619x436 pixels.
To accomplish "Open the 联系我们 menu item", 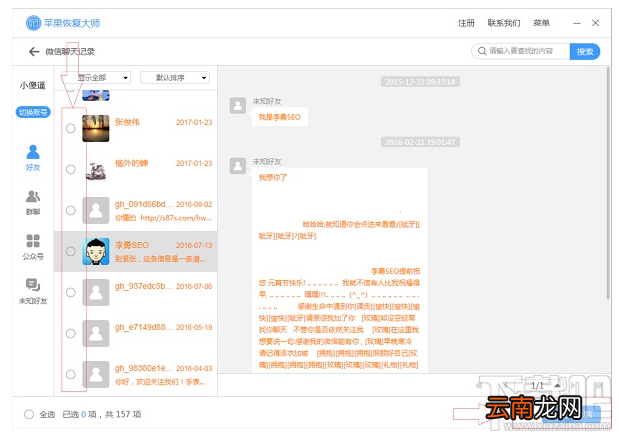I will tap(504, 23).
